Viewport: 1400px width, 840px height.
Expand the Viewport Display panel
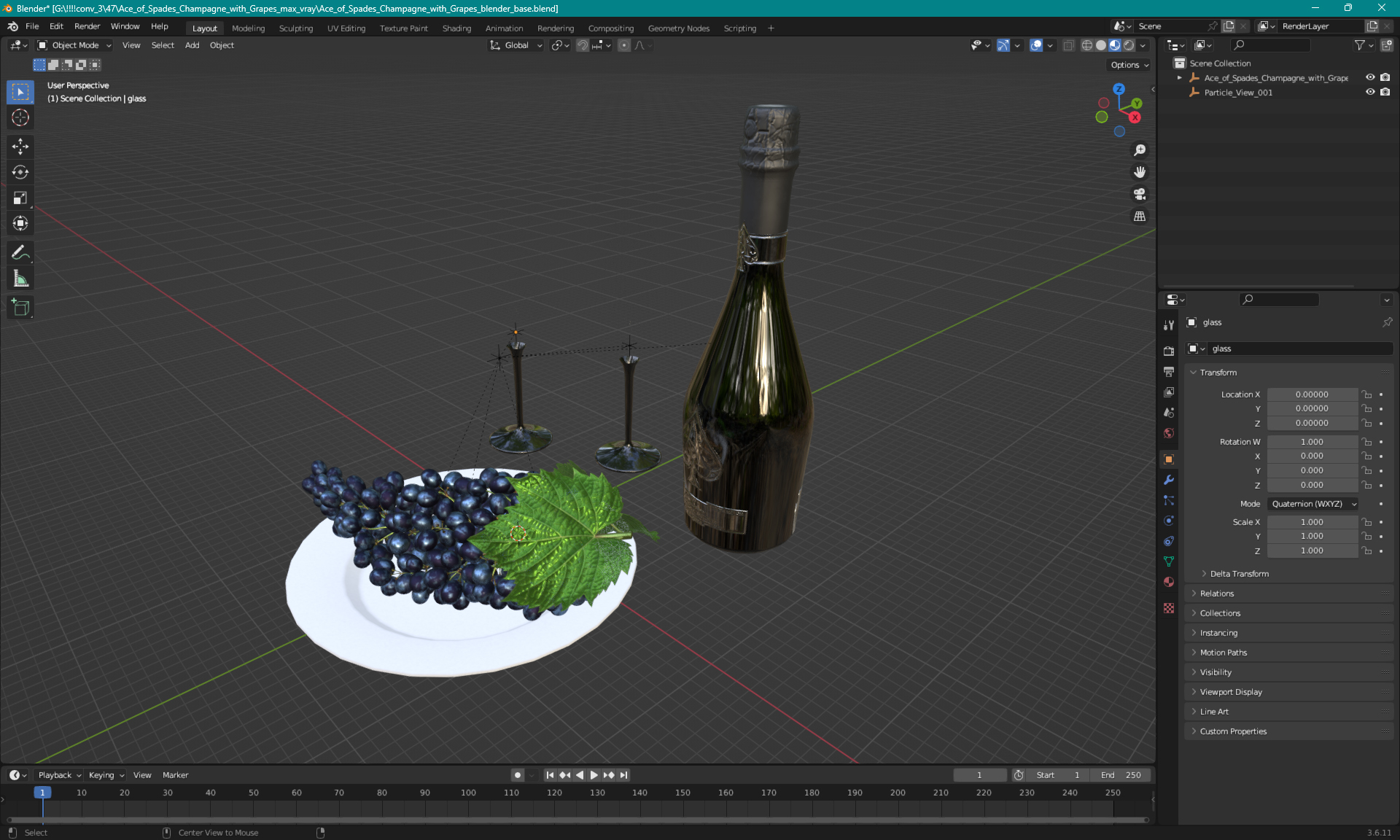click(x=1289, y=692)
